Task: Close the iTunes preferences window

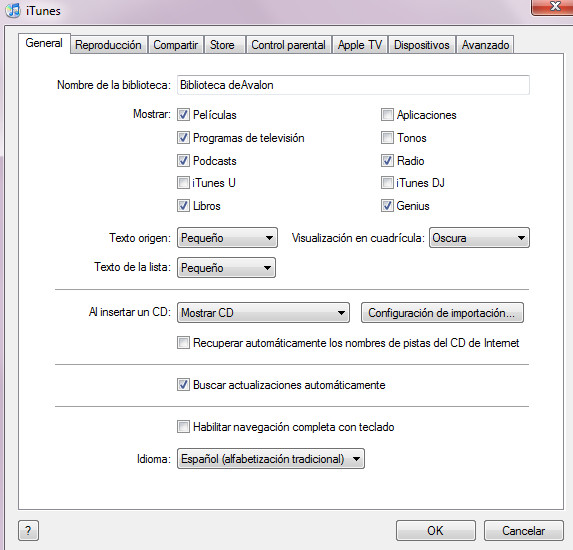Action: click(x=553, y=7)
